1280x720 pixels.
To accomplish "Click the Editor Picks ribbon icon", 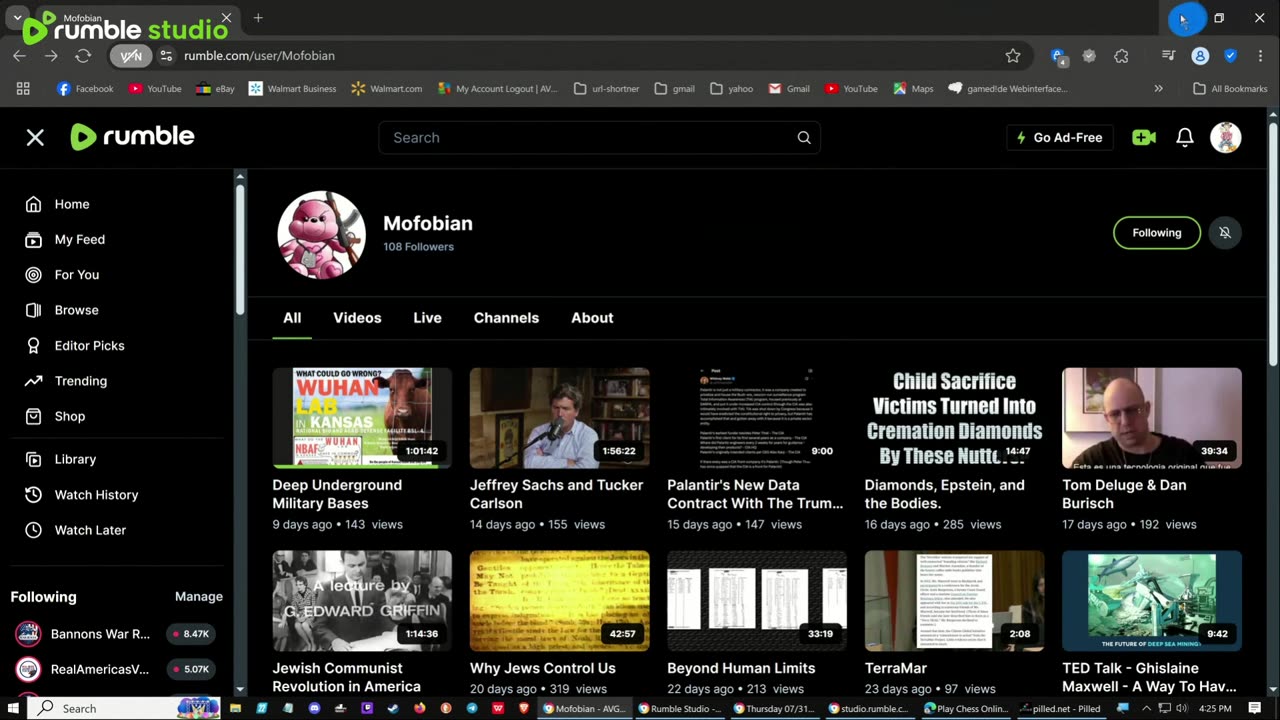I will point(33,346).
